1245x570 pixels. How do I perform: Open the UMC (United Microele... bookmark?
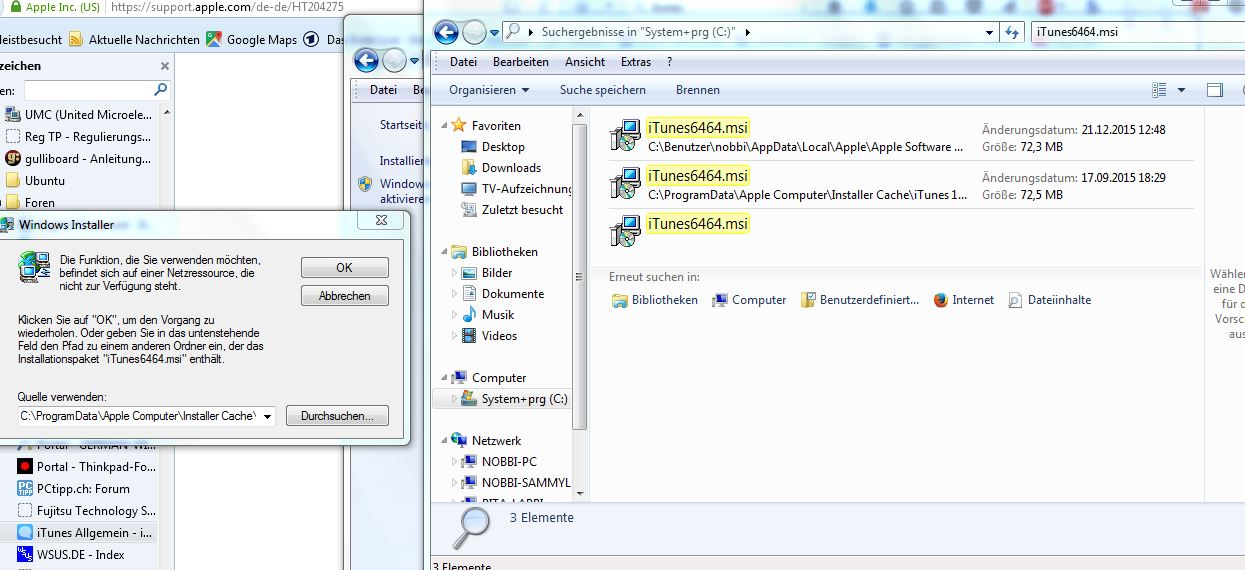[x=79, y=115]
